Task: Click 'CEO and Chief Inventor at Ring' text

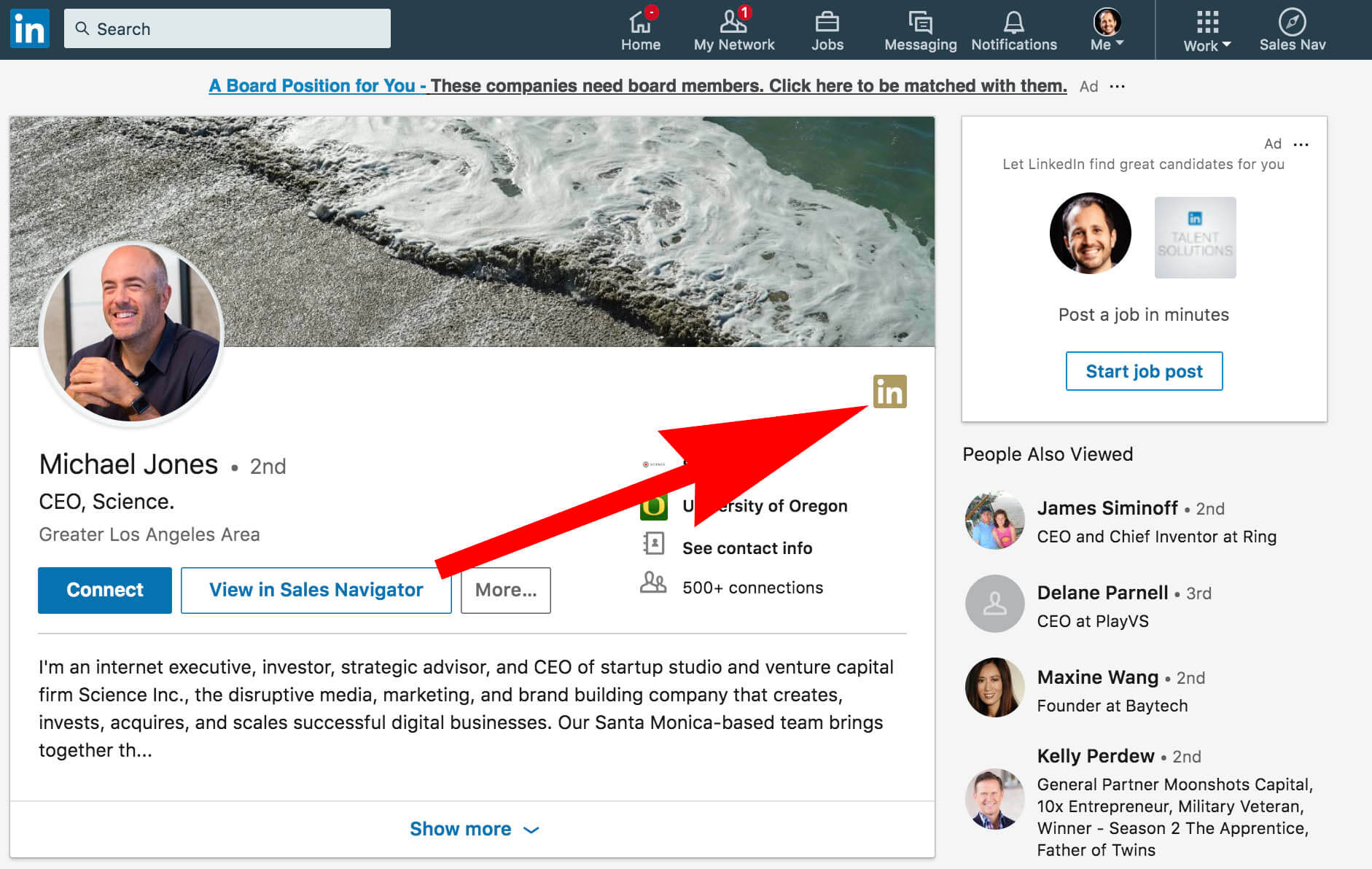Action: pyautogui.click(x=1157, y=537)
